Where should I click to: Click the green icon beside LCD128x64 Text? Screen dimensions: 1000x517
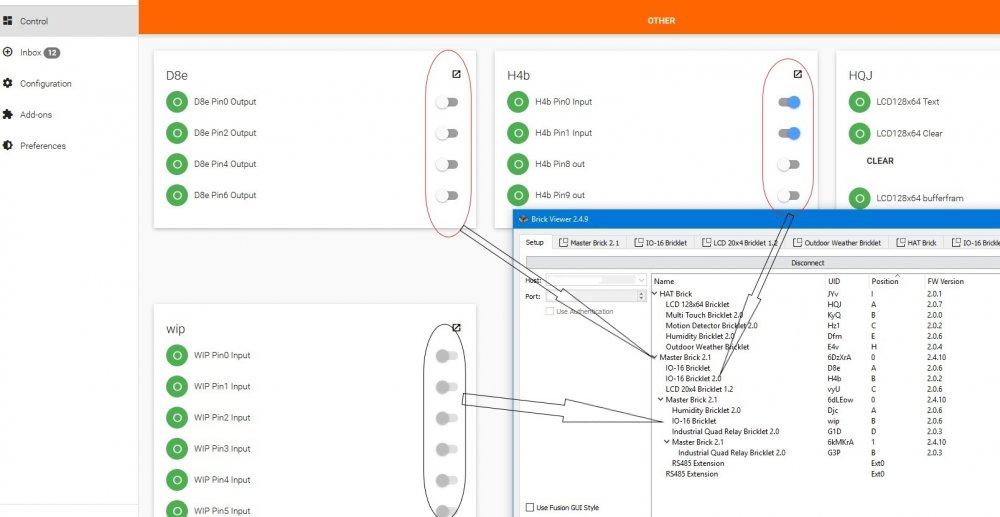[x=858, y=102]
